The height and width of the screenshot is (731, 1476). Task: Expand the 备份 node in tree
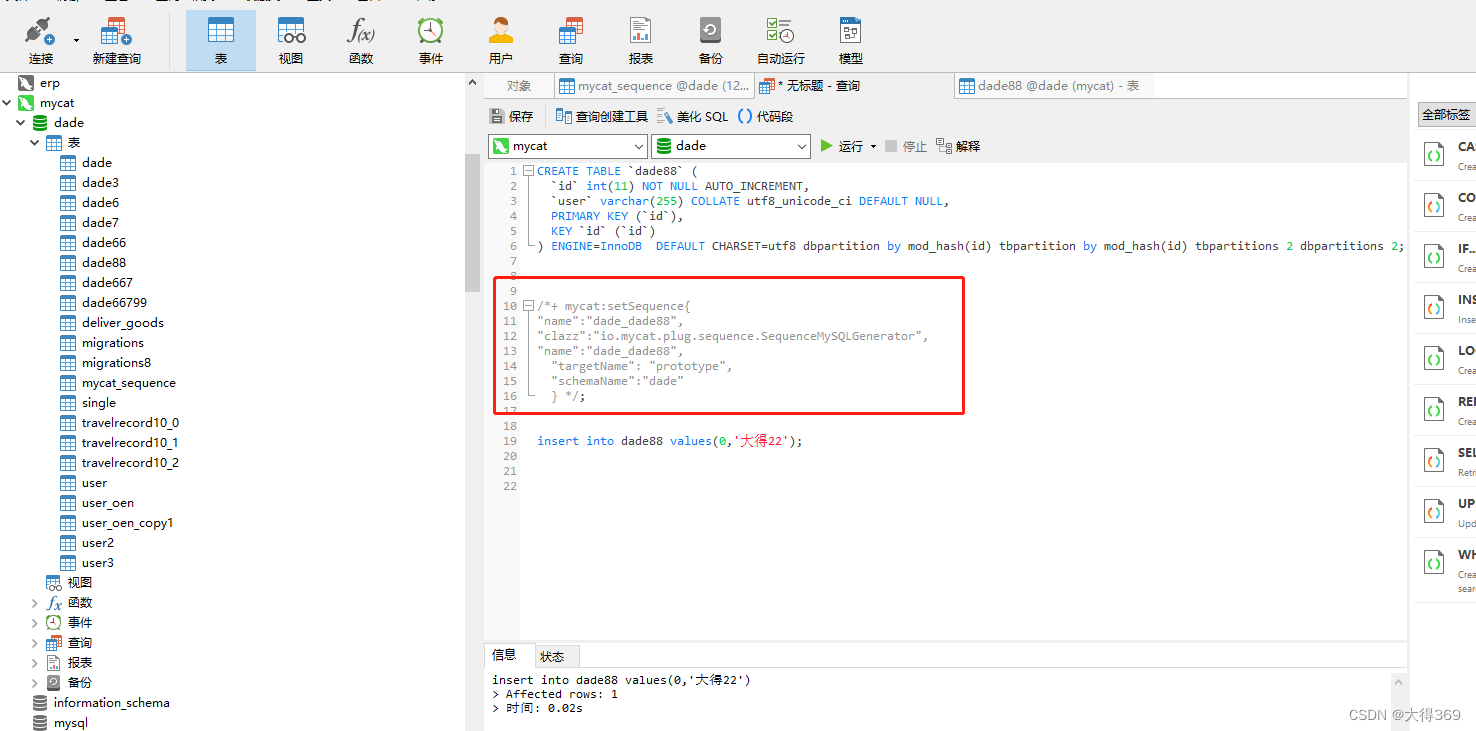[35, 683]
